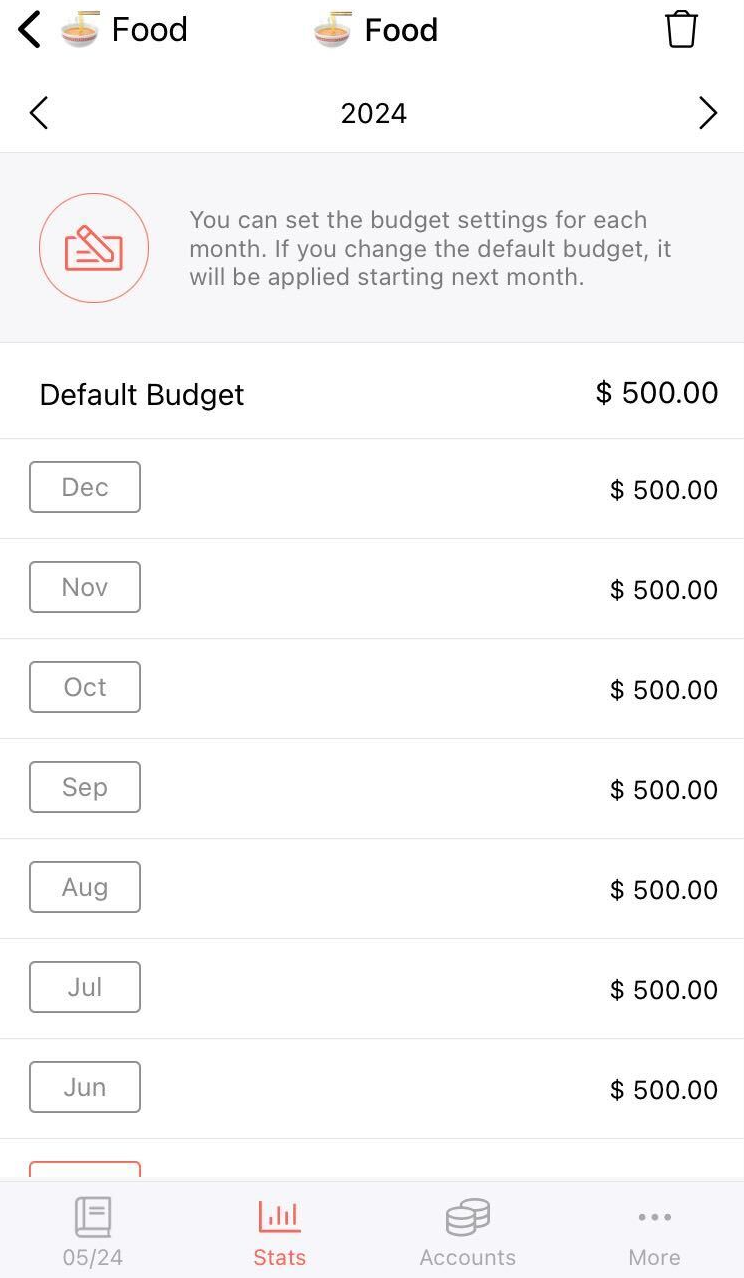Screen dimensions: 744x1278
Task: Pick the Aug month button
Action: click(85, 887)
